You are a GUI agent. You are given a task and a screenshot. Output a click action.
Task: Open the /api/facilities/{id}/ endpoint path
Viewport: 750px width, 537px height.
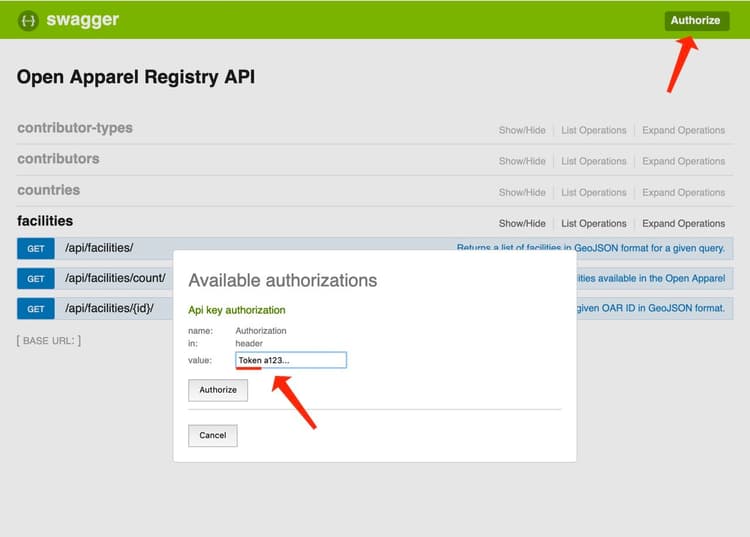109,308
